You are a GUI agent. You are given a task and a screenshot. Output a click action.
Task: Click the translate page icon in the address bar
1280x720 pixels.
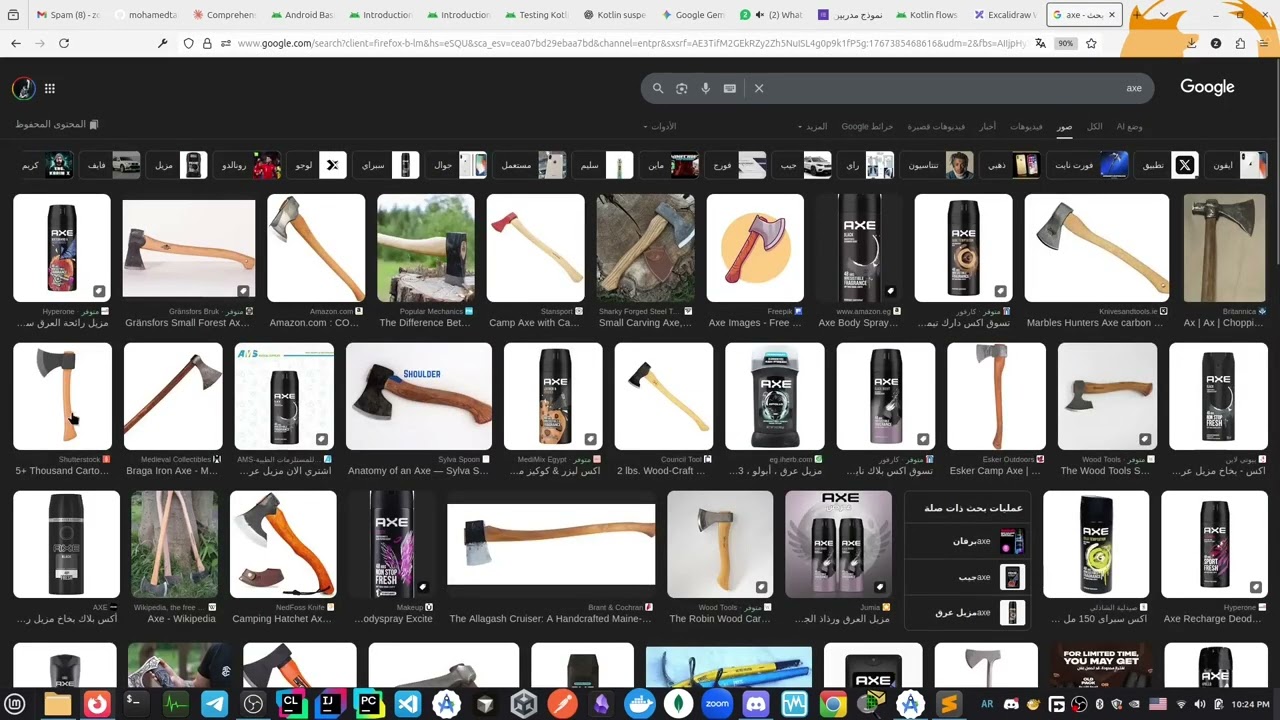pyautogui.click(x=1040, y=43)
